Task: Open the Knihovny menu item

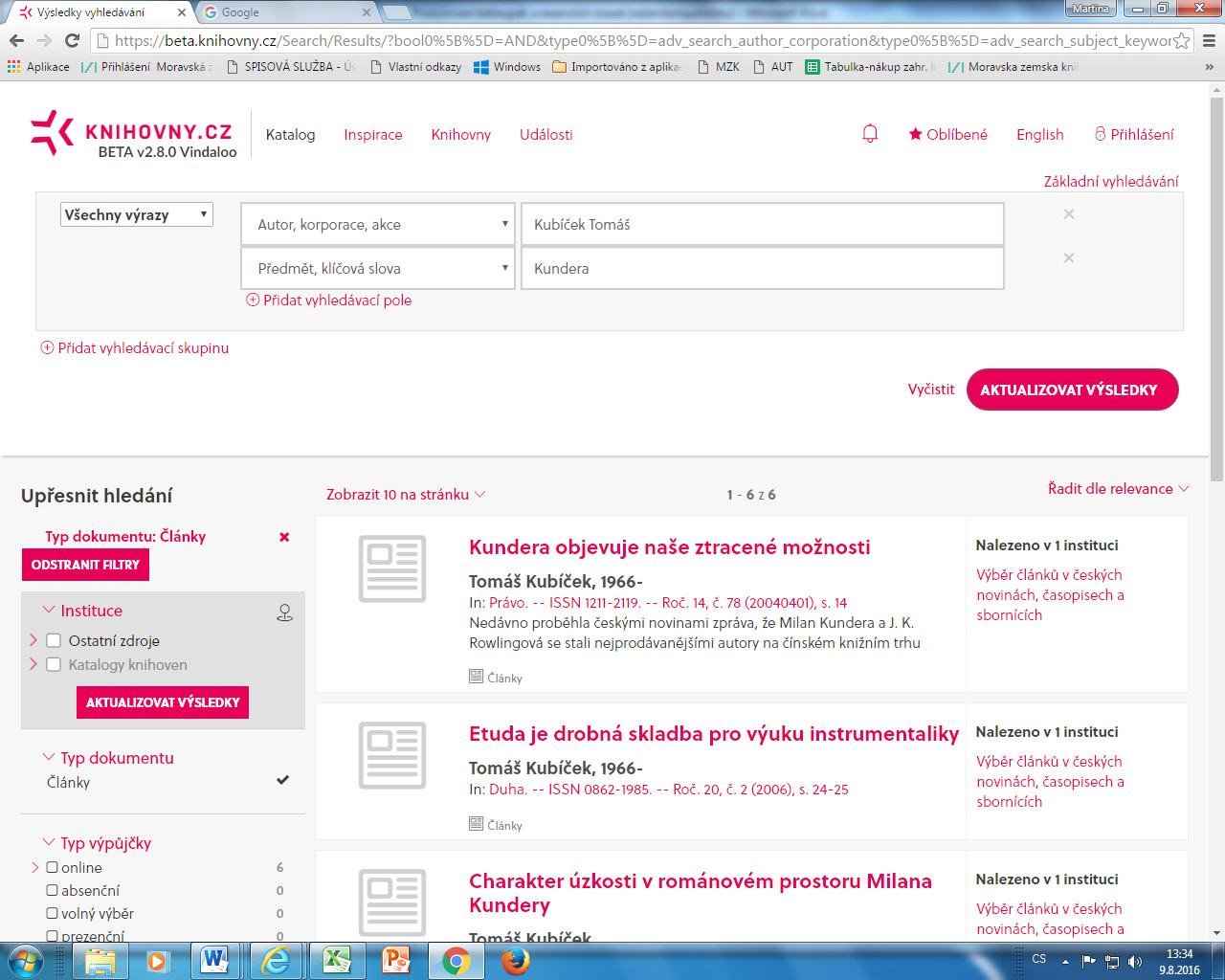Action: (x=460, y=134)
